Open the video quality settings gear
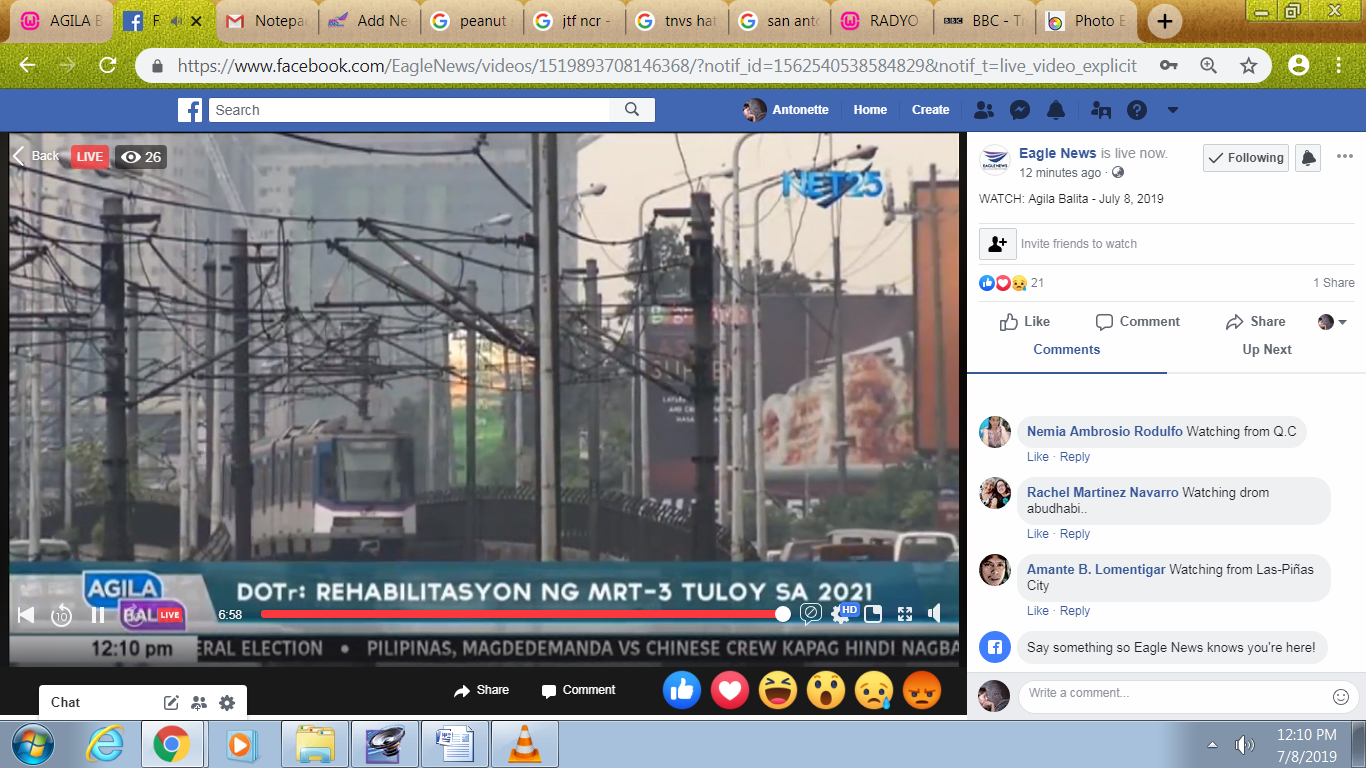 pyautogui.click(x=841, y=615)
